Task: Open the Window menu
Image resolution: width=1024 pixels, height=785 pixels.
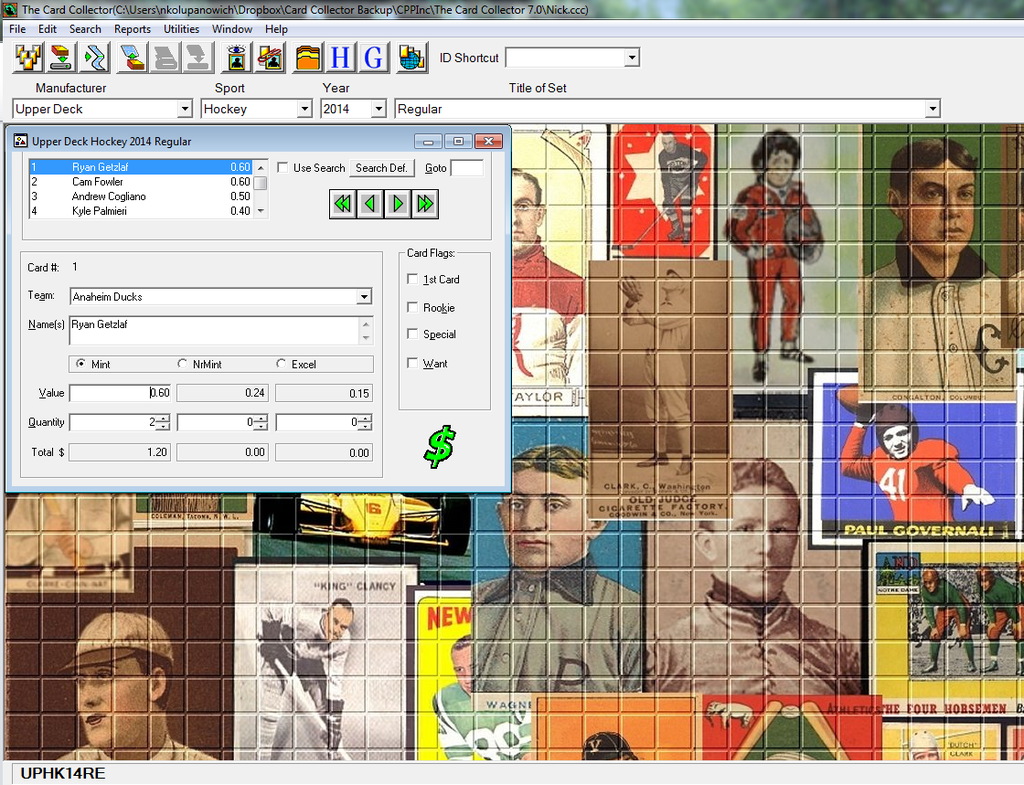Action: (232, 29)
